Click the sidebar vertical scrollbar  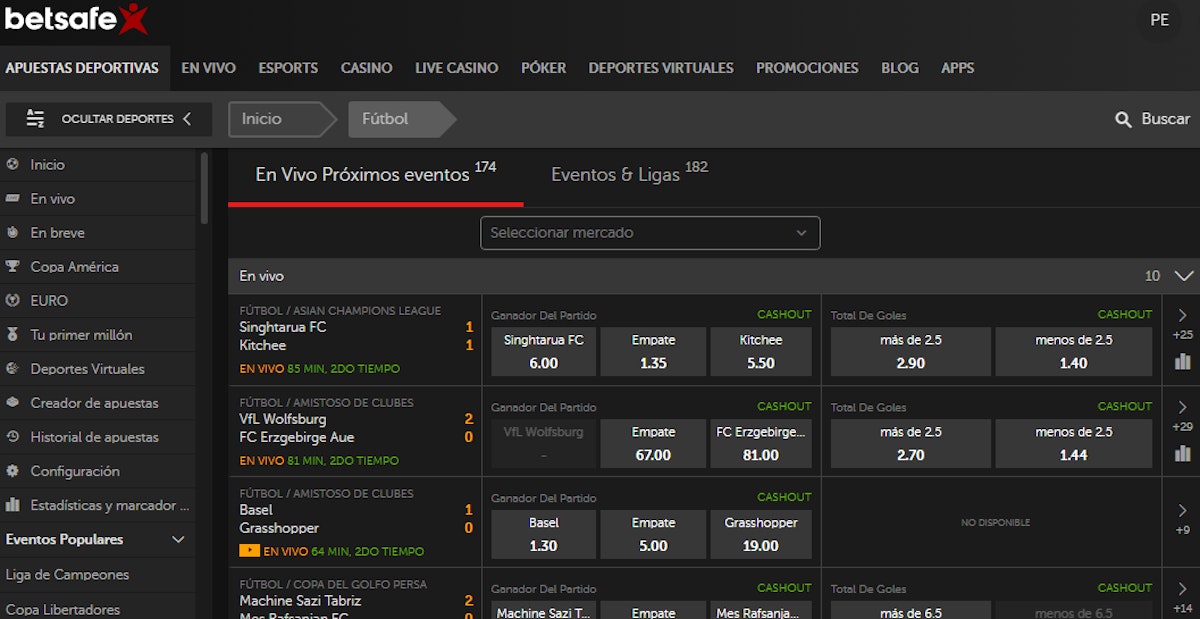coord(205,188)
